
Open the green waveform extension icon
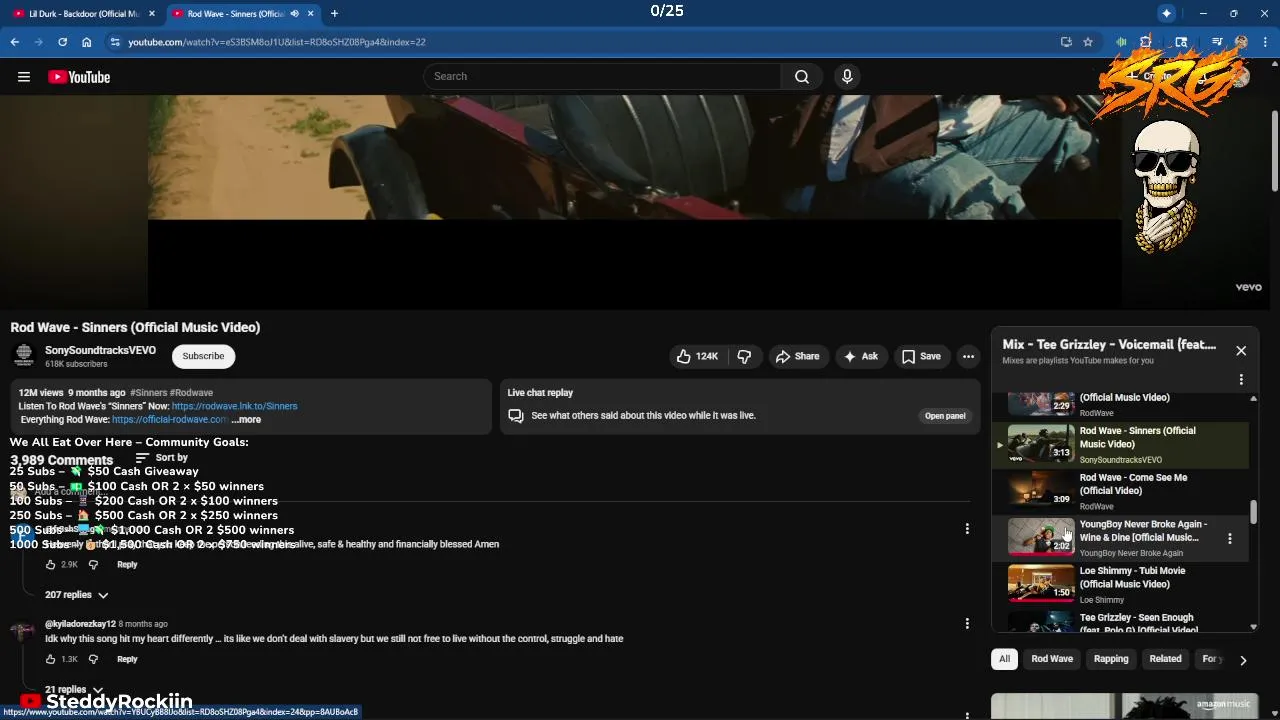click(x=1122, y=42)
